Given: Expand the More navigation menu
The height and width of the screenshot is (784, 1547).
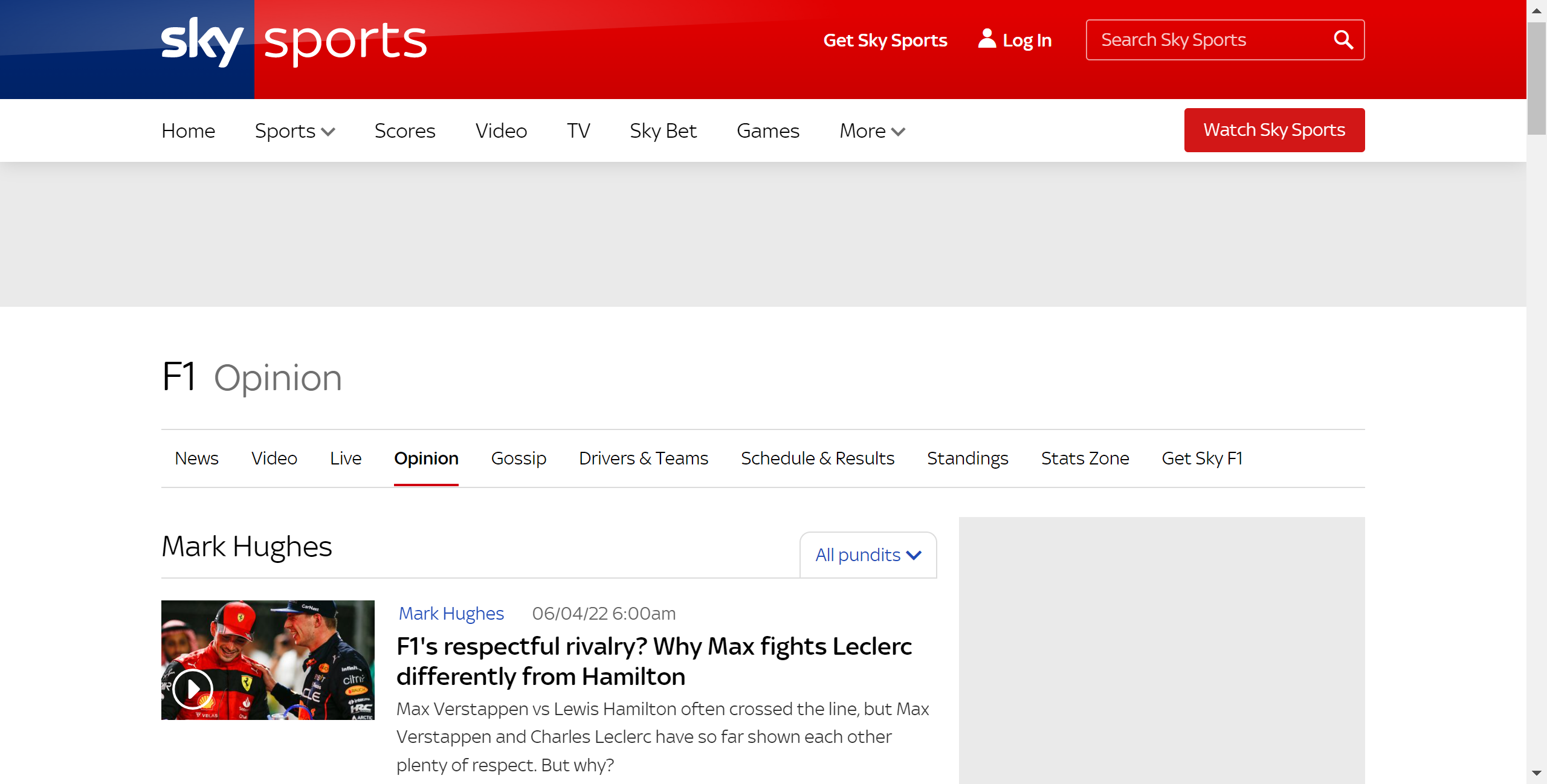Looking at the screenshot, I should (x=871, y=131).
